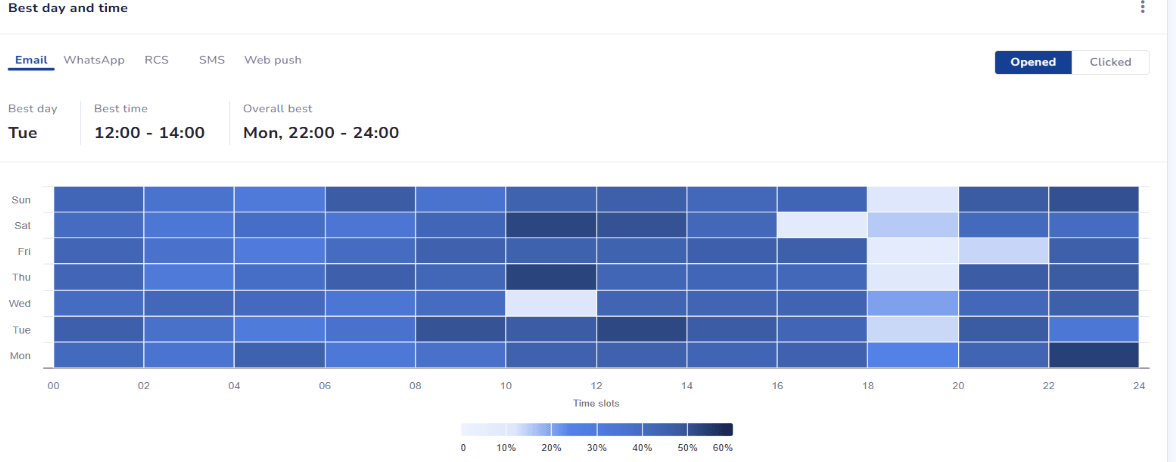Click the Thursday 10-12 heatmap cell
Viewport: 1176px width, 462px height.
551,277
